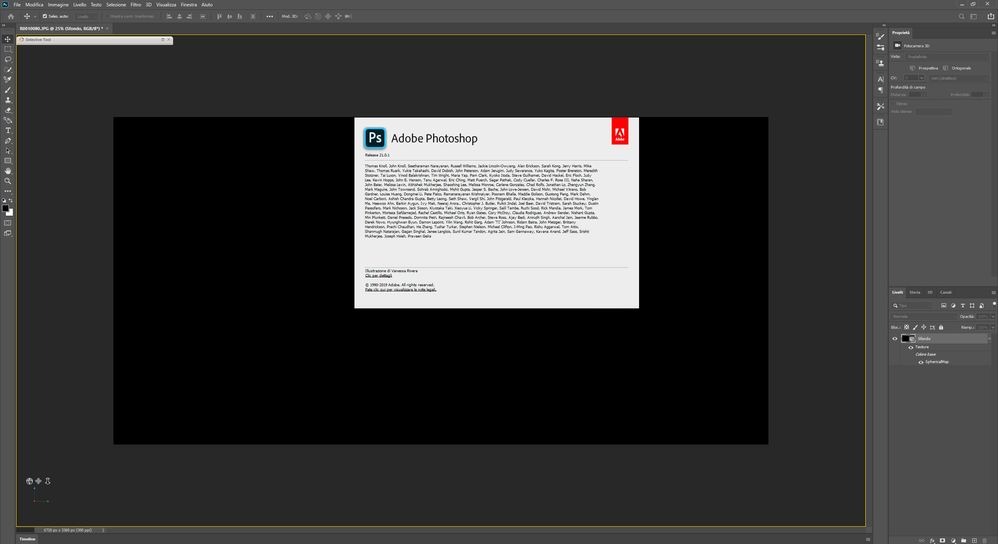Open the Clone Source panel icon
The image size is (998, 544).
tap(880, 64)
